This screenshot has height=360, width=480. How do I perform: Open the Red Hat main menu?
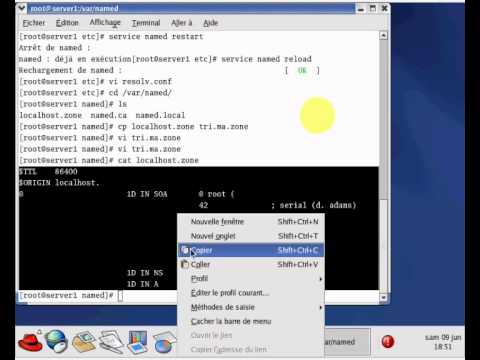tap(30, 342)
